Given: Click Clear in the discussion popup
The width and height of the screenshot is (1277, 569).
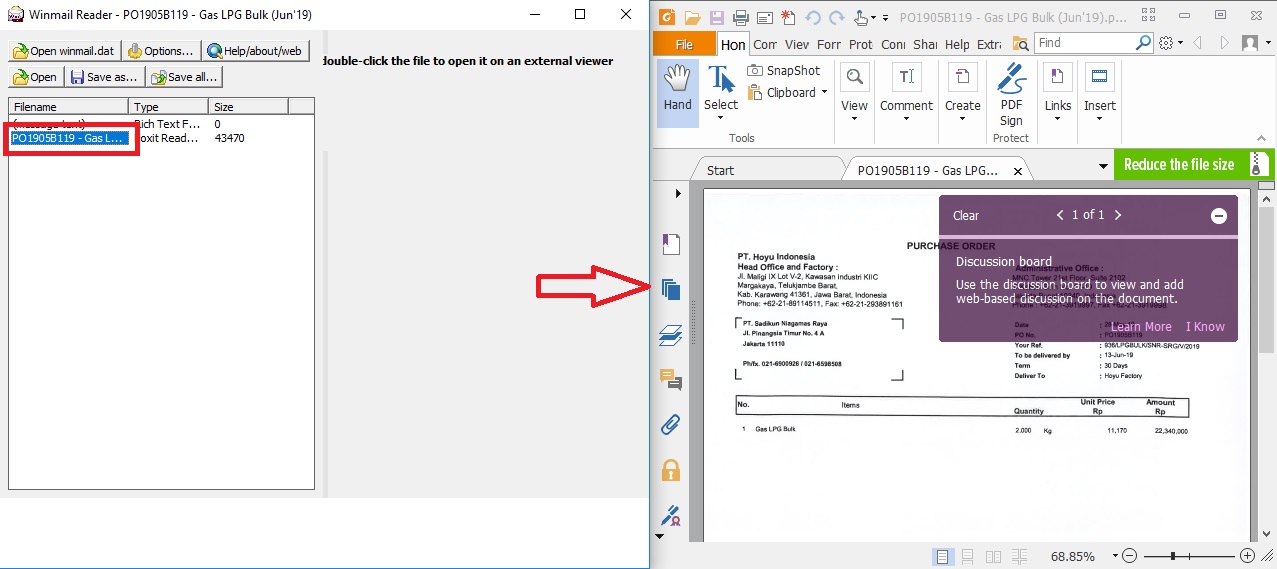Looking at the screenshot, I should 966,215.
